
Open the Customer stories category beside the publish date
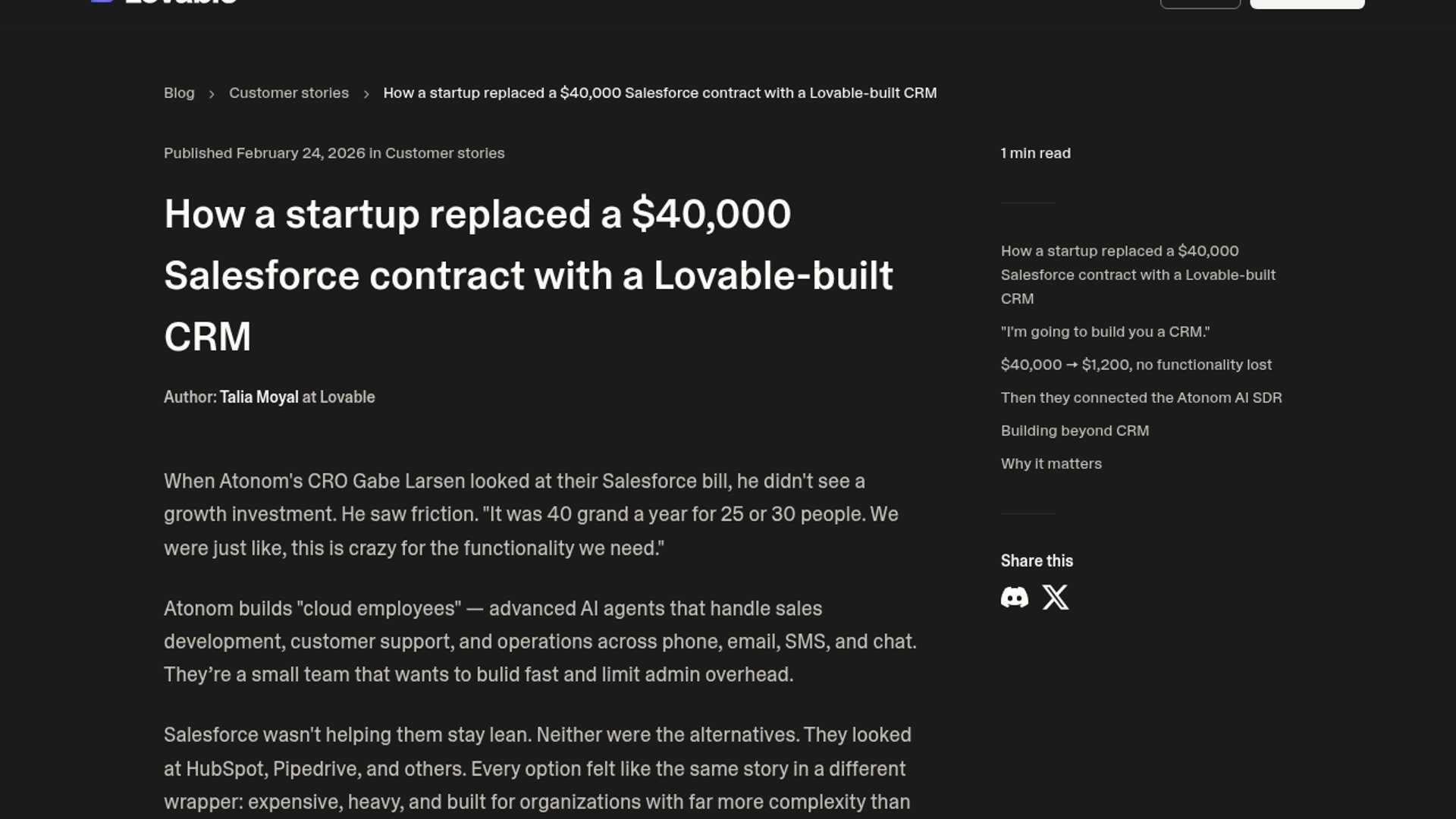point(444,153)
